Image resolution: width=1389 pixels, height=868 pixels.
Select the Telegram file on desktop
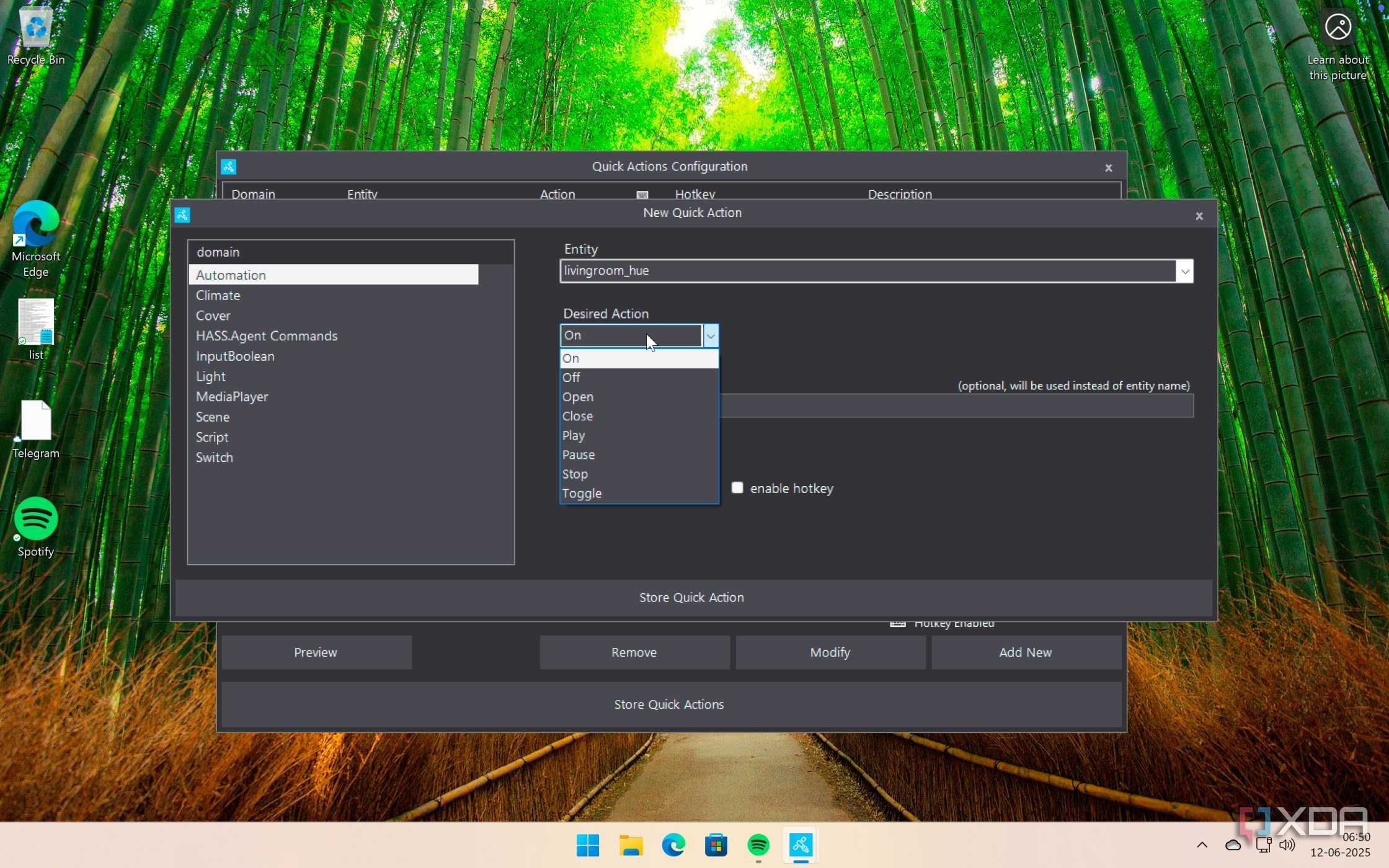click(35, 430)
